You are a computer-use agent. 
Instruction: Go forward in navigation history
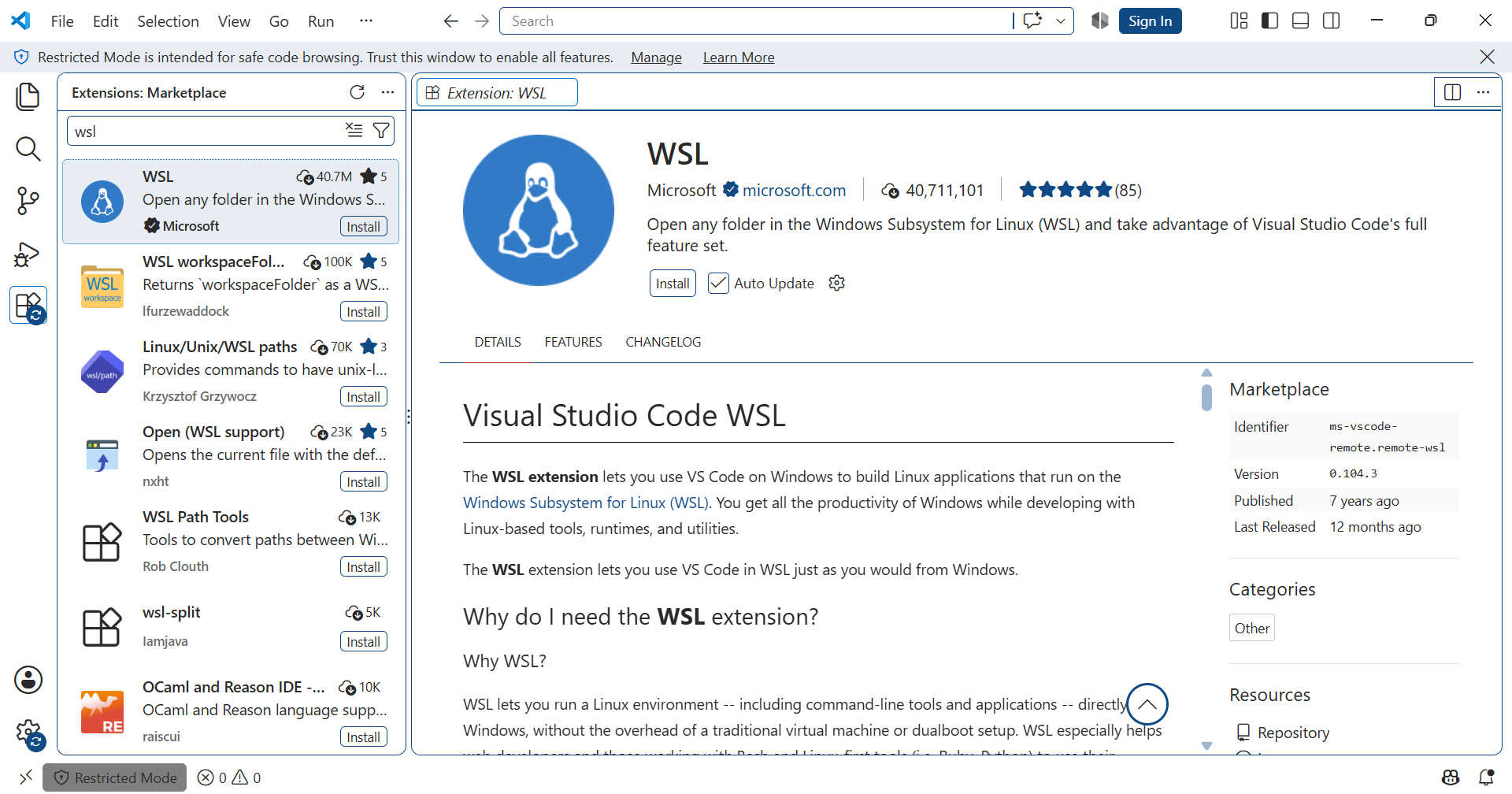(482, 21)
